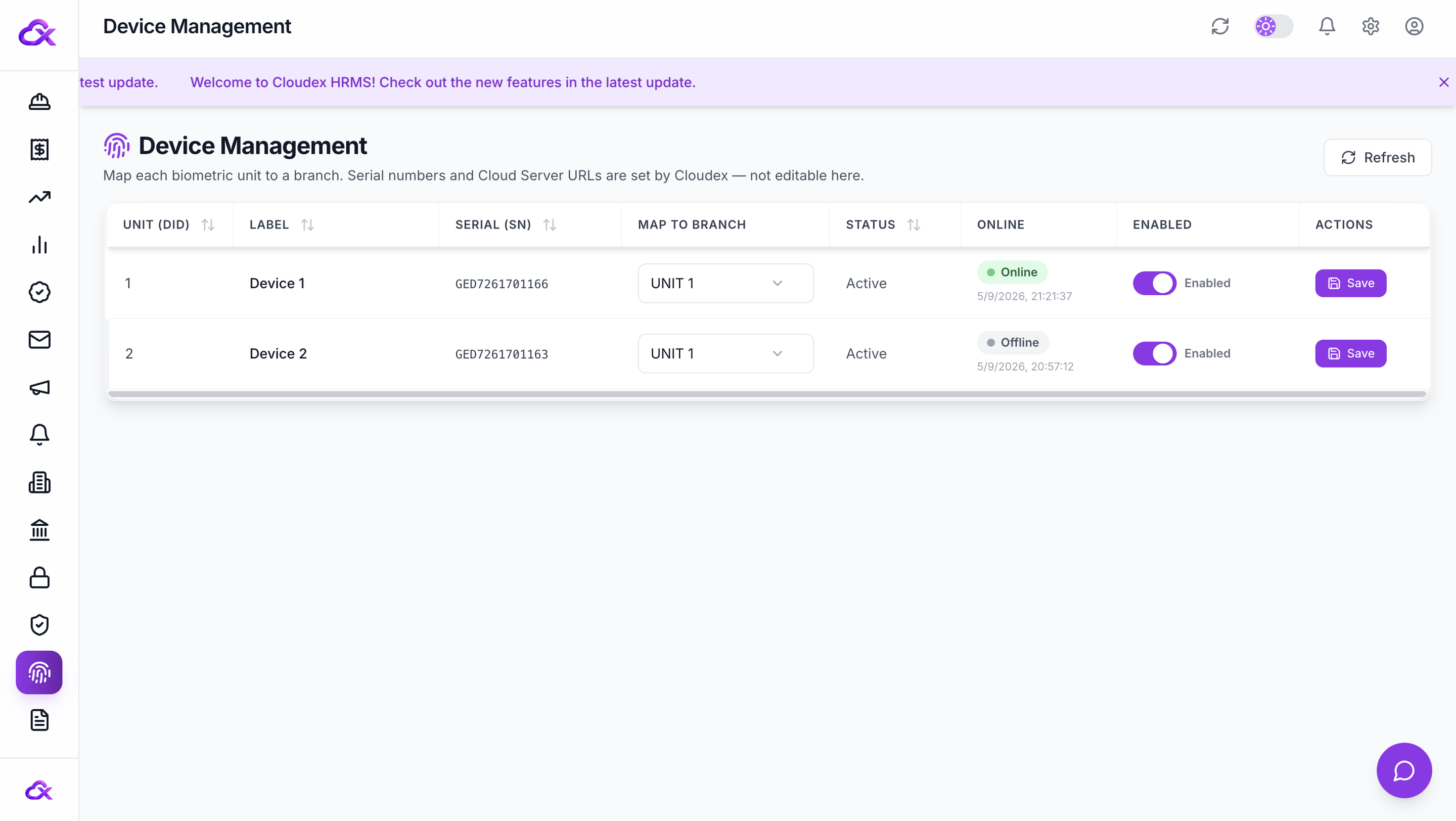
Task: Open the mail envelope sidebar icon
Action: click(x=39, y=340)
